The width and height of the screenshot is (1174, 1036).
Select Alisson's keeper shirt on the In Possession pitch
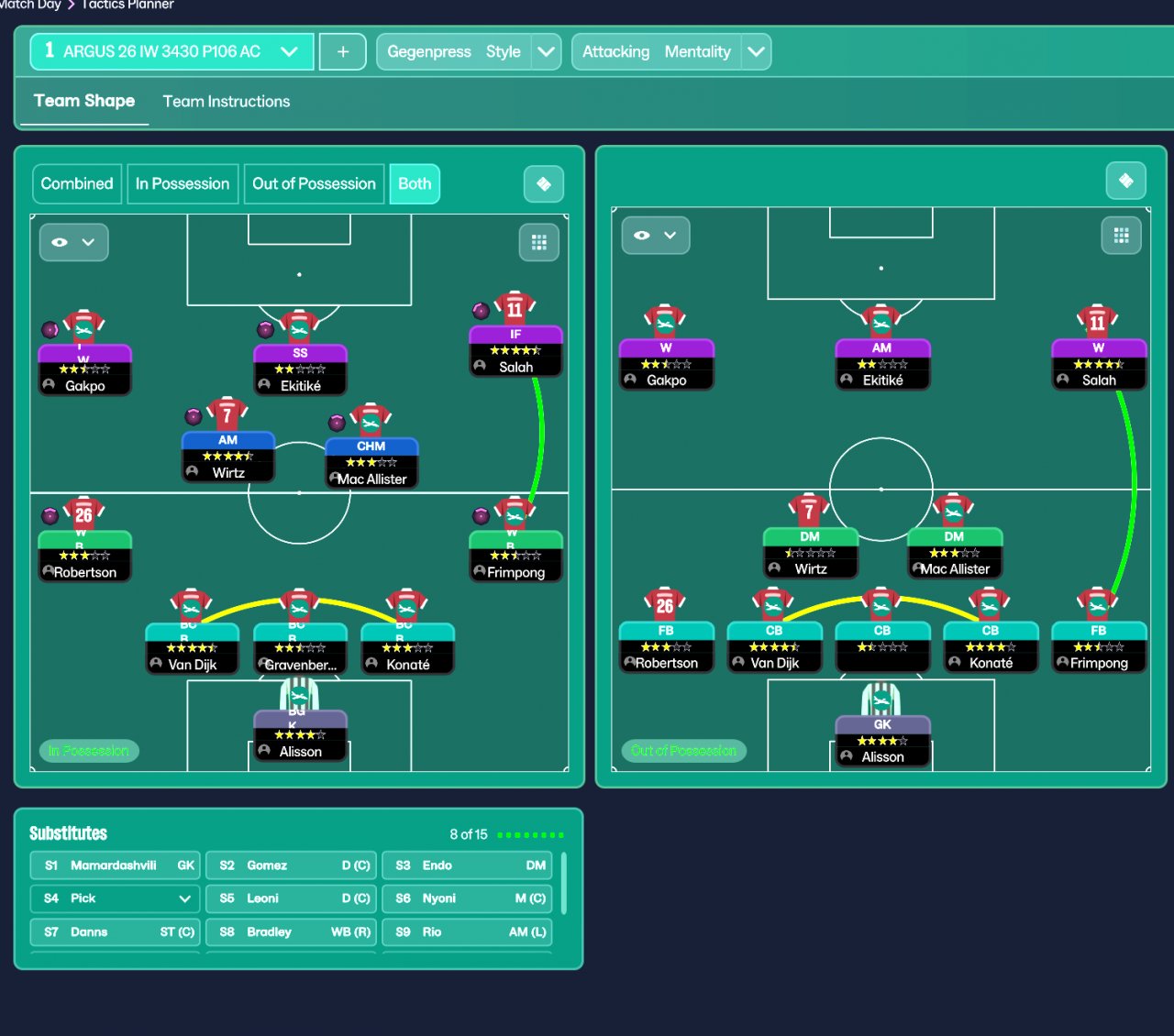[299, 694]
